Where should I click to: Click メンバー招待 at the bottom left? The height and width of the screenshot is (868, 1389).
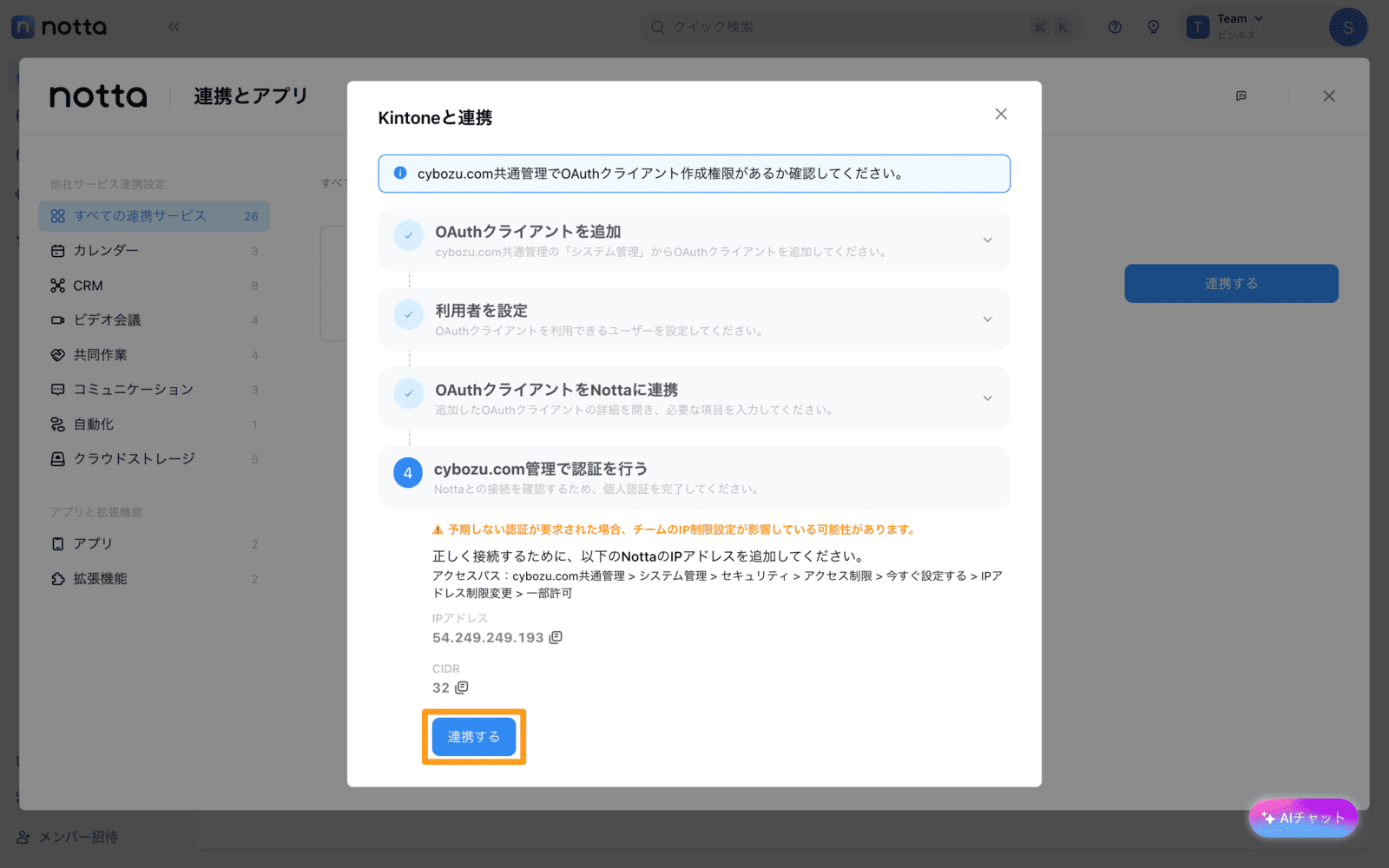tap(67, 837)
